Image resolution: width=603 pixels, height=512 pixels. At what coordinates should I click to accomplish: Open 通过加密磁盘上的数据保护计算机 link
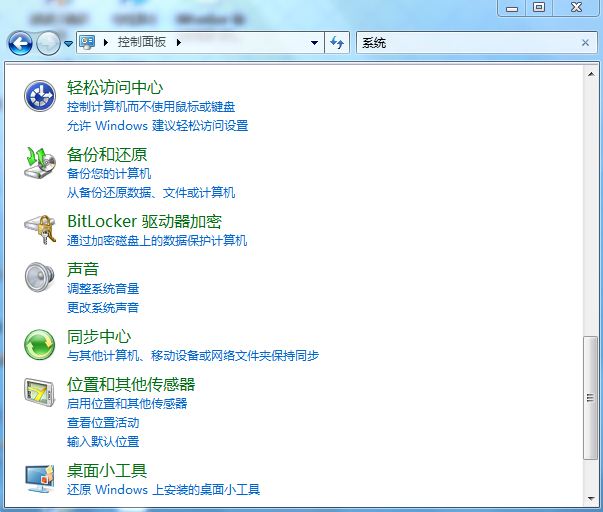(x=157, y=240)
